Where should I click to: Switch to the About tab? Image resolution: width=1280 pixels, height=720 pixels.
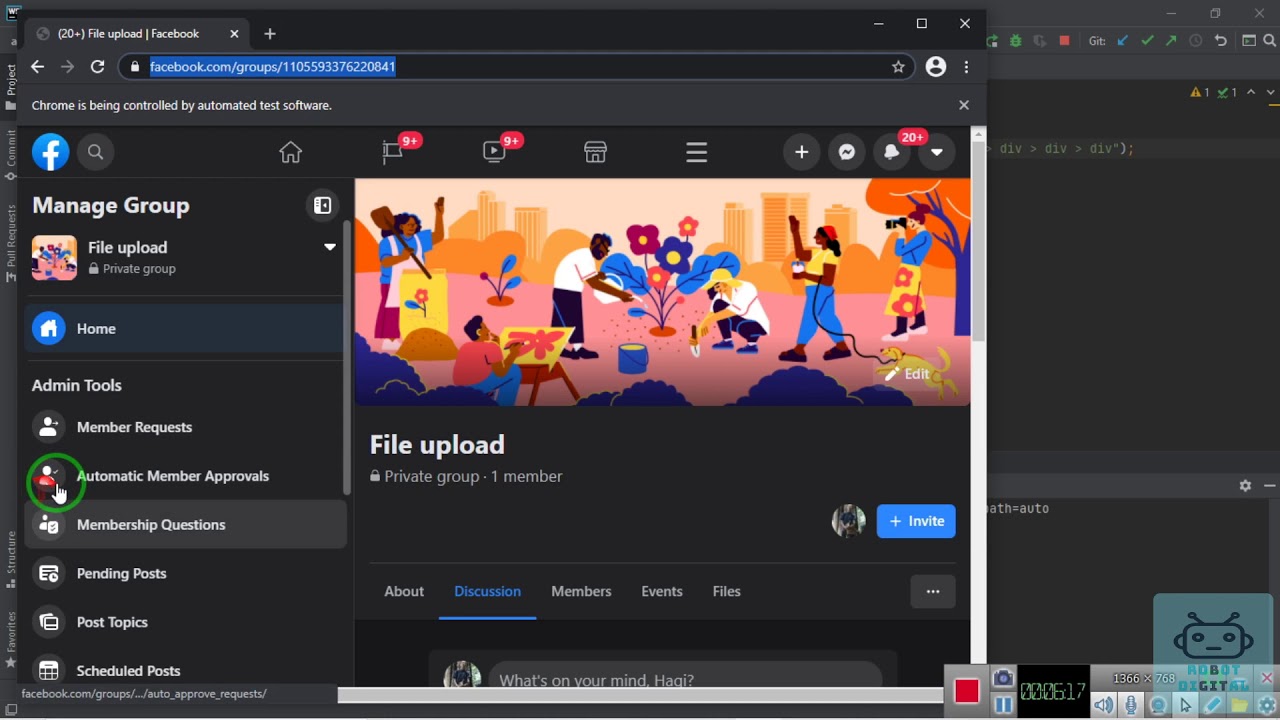pyautogui.click(x=404, y=591)
